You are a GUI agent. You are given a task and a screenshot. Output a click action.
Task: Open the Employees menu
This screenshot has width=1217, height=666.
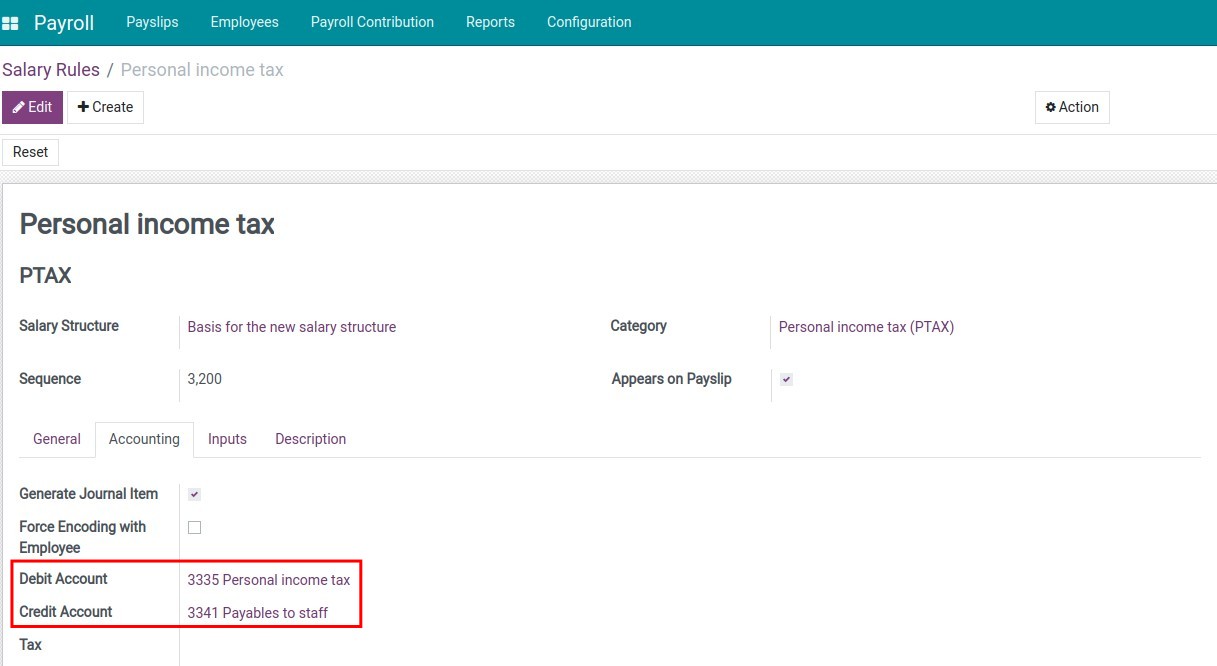click(x=244, y=22)
